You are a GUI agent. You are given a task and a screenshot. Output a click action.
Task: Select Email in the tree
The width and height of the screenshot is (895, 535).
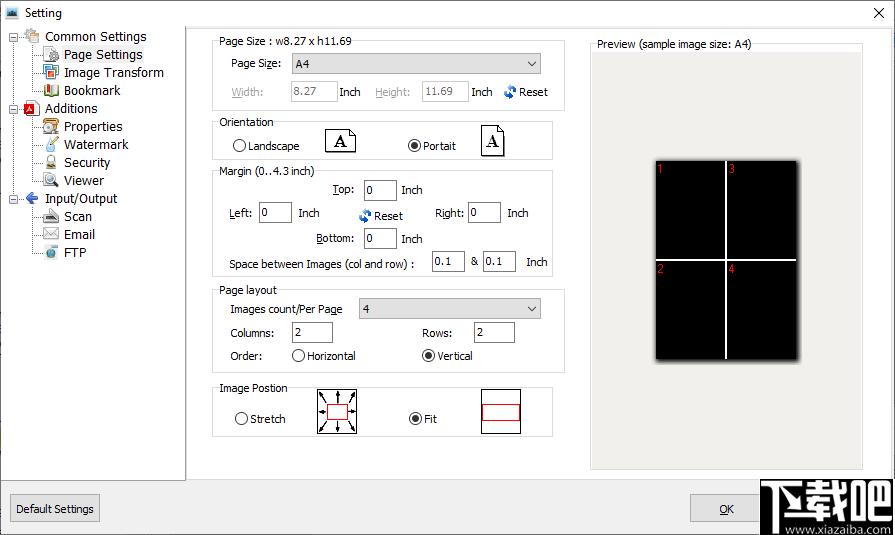(79, 234)
